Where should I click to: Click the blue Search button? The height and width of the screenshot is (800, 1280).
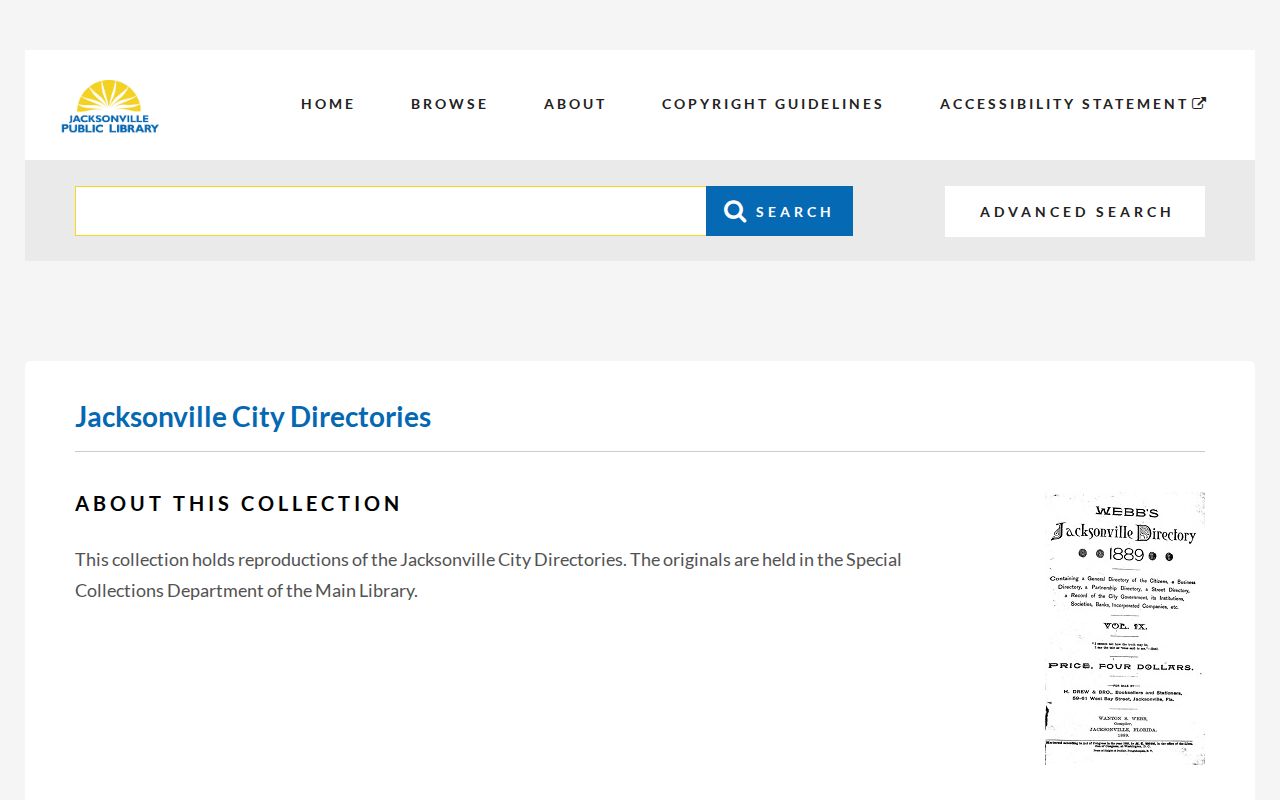[779, 211]
